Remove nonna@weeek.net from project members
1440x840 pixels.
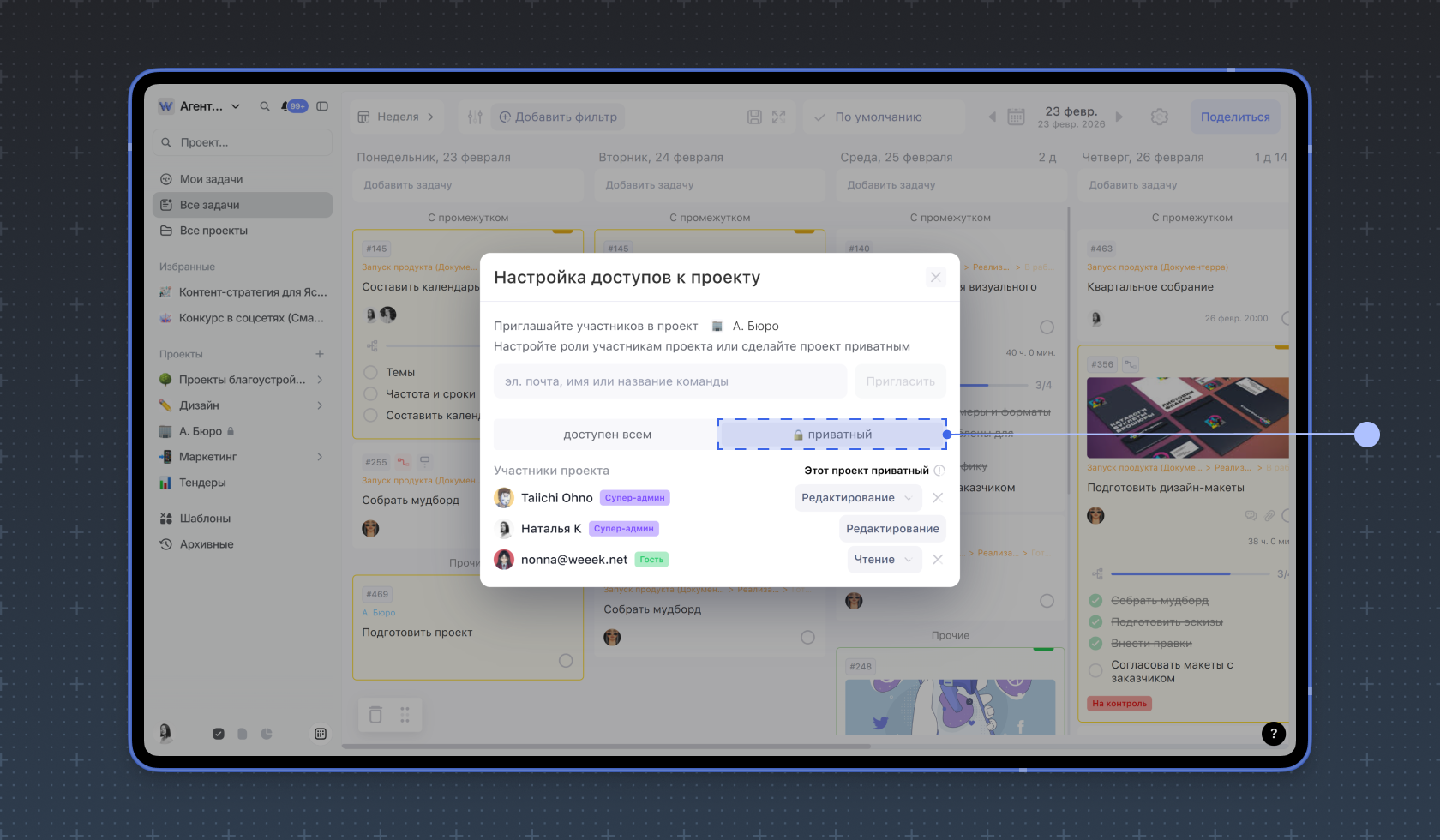(938, 560)
